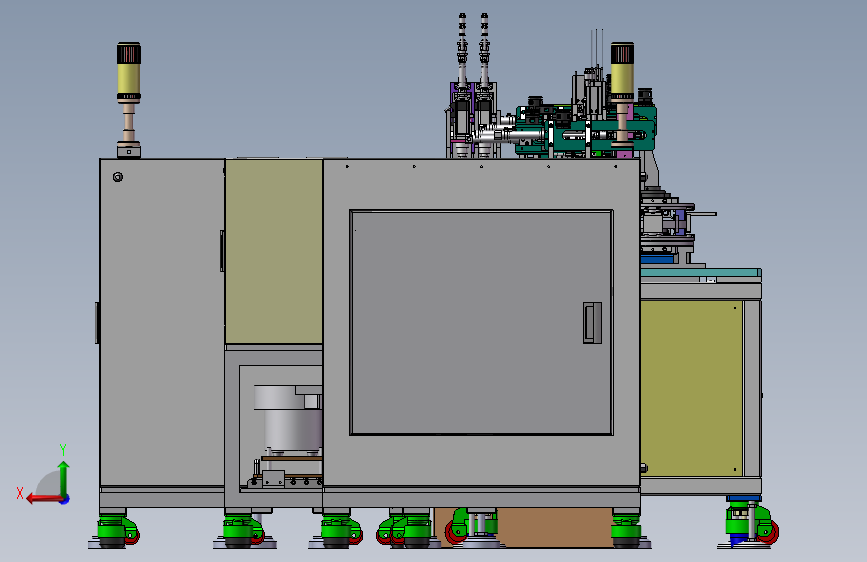Select the large front door panel
The height and width of the screenshot is (562, 867).
click(481, 322)
